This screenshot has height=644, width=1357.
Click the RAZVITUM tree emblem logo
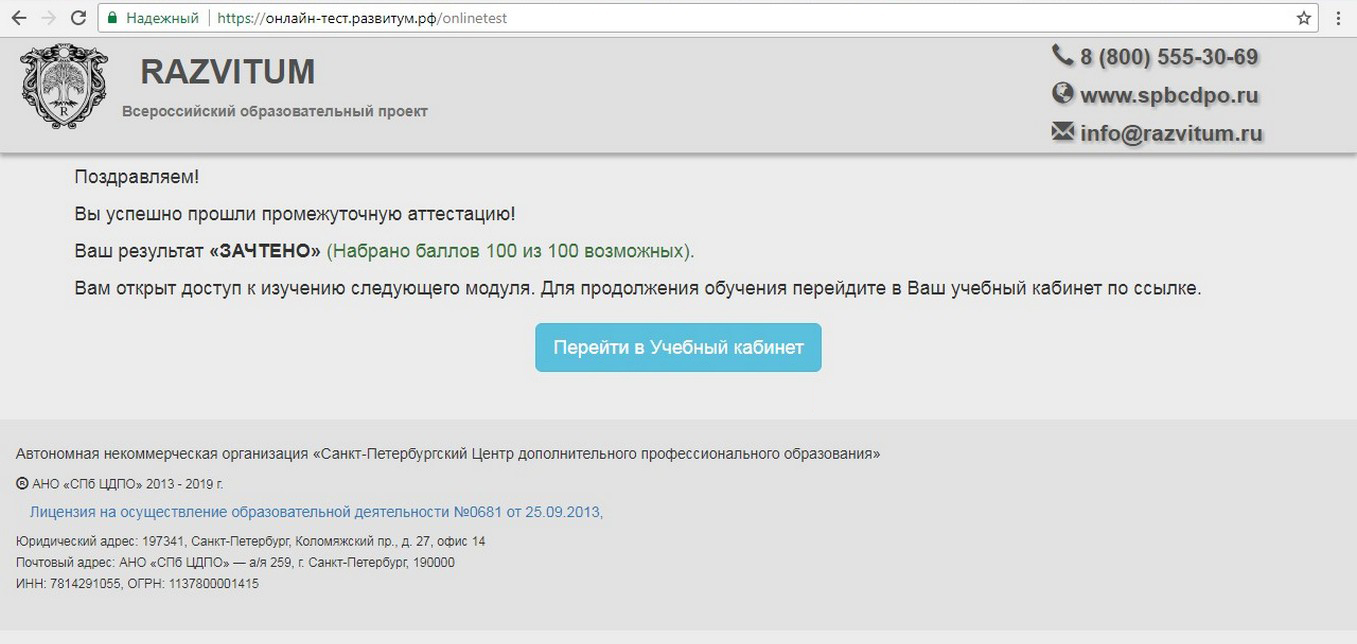(63, 88)
